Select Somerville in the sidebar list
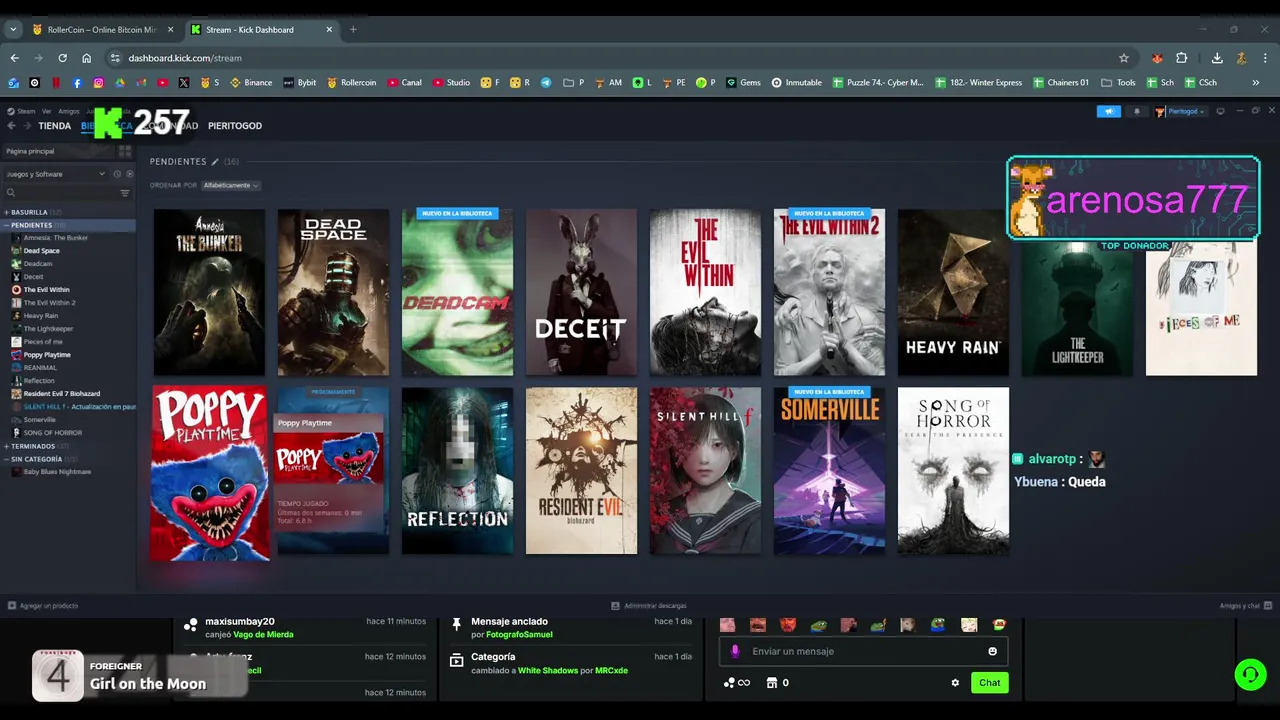This screenshot has height=720, width=1280. (39, 420)
